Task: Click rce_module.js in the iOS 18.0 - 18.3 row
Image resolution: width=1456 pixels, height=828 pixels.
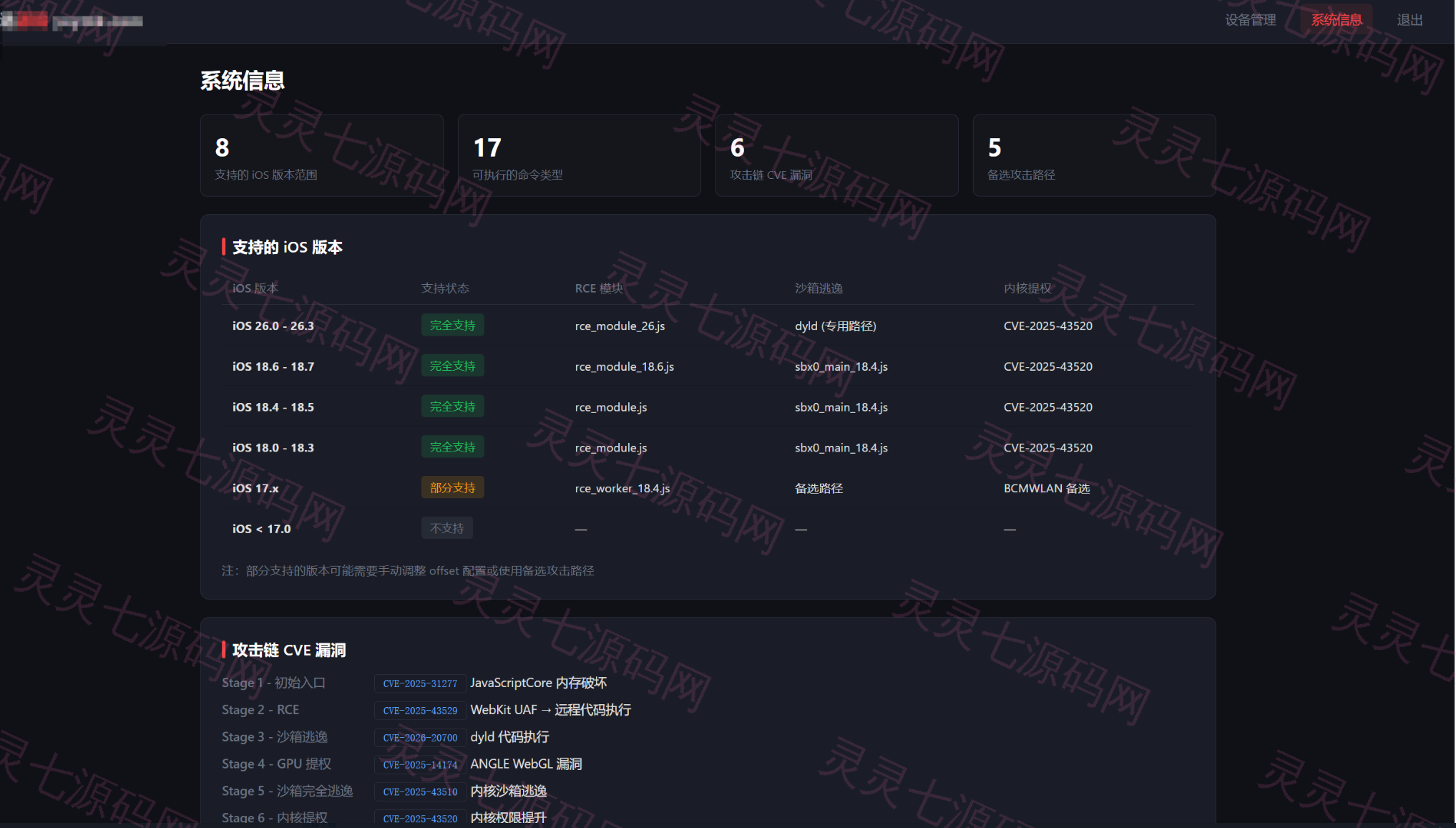Action: (611, 448)
